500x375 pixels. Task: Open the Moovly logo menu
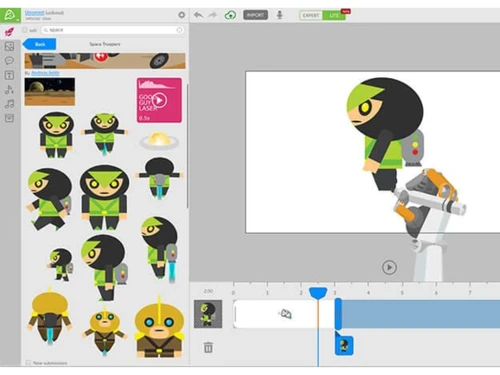click(10, 15)
